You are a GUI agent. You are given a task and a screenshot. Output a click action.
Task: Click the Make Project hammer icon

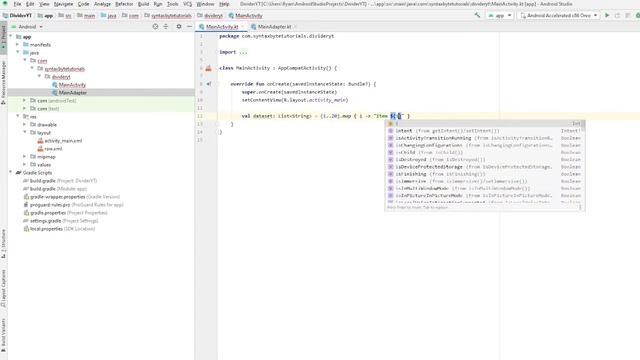tap(477, 16)
